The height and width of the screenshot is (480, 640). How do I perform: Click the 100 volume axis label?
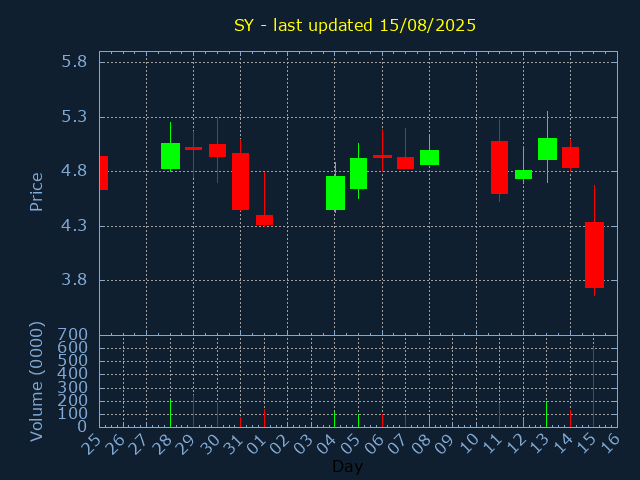click(x=73, y=414)
